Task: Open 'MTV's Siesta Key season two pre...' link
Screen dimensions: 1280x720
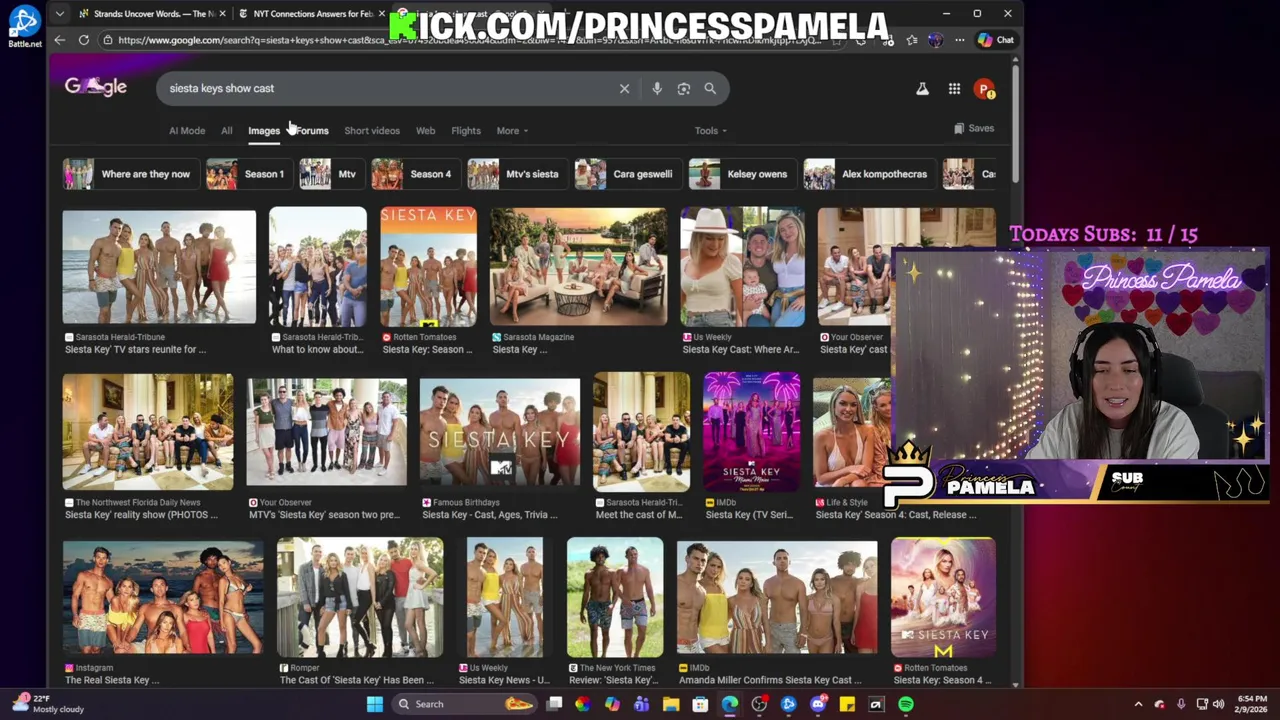Action: pos(324,515)
